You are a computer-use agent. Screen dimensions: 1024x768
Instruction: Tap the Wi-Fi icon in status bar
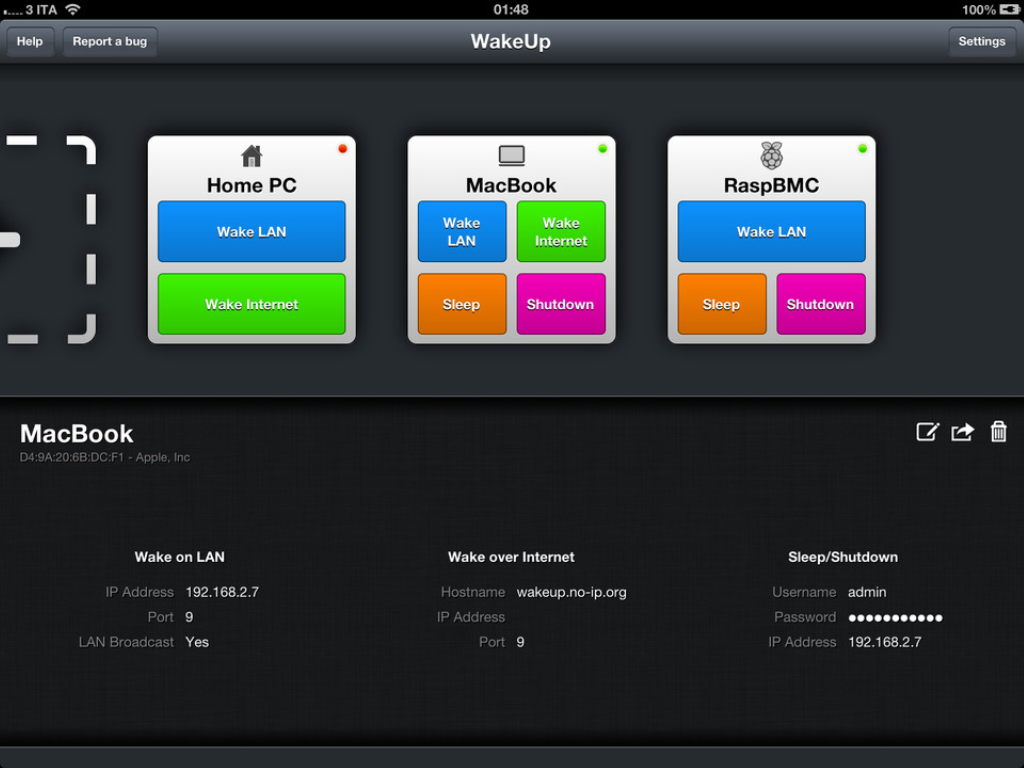click(73, 10)
